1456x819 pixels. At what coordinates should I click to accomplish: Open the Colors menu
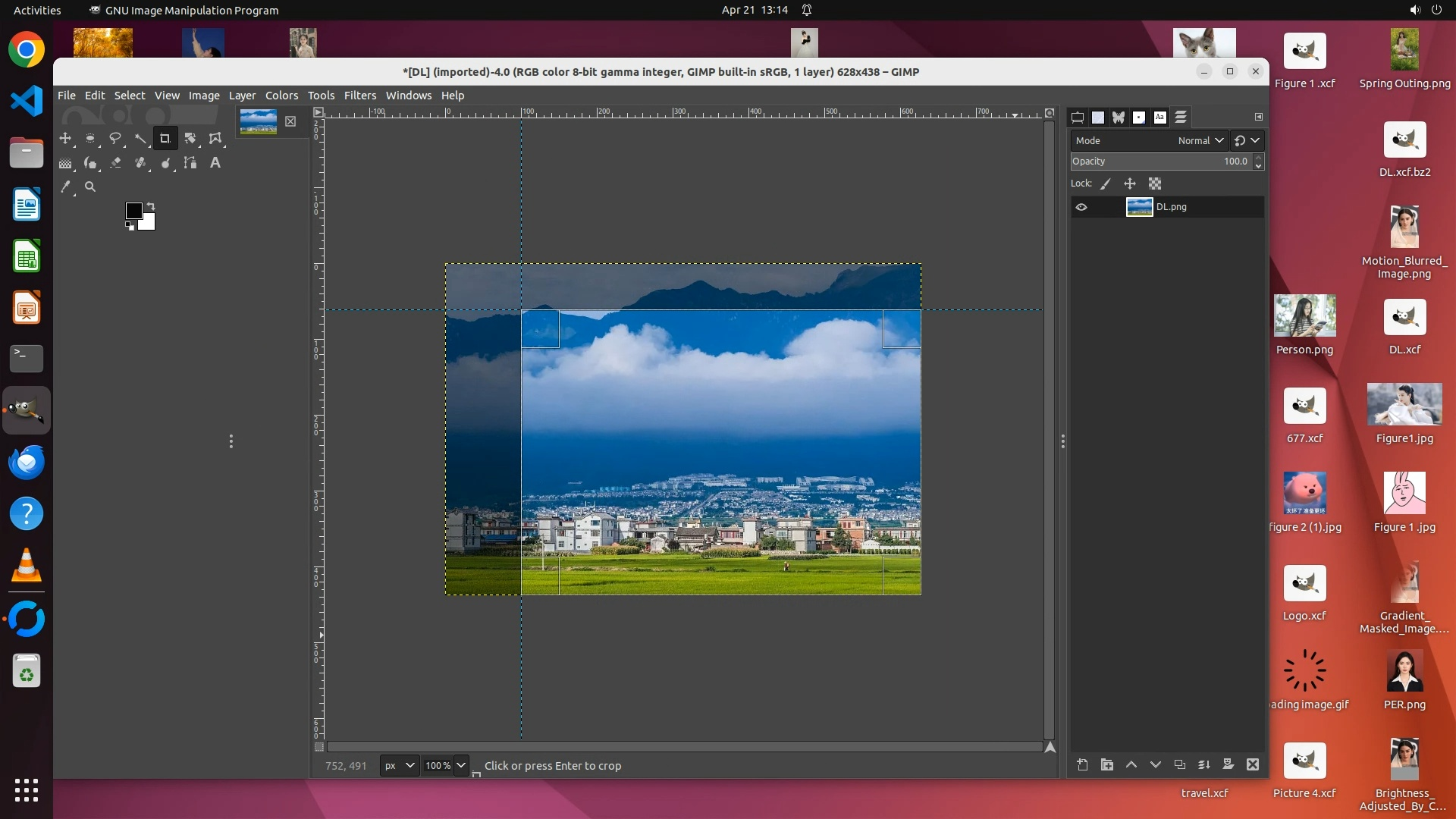tap(281, 96)
